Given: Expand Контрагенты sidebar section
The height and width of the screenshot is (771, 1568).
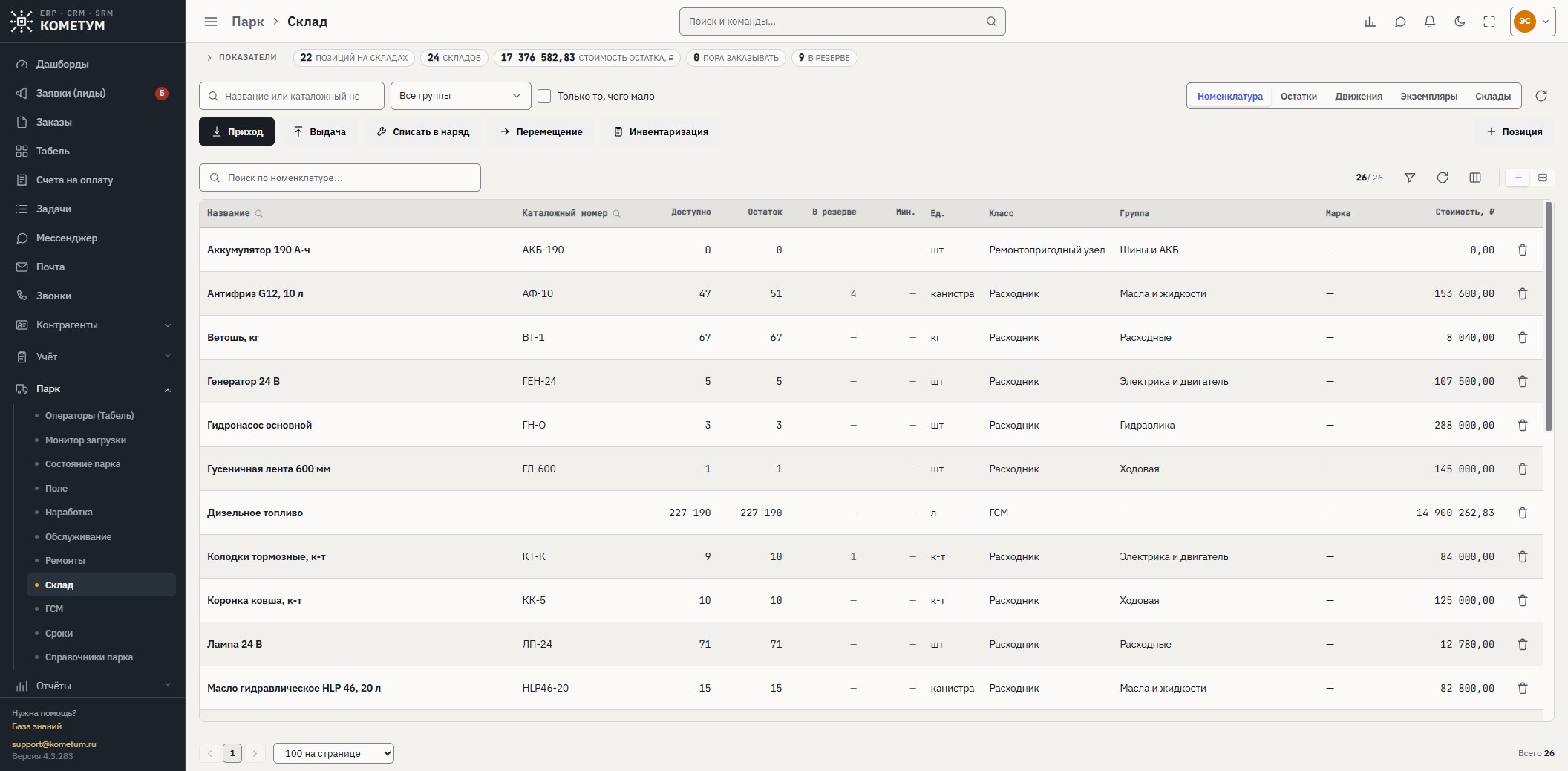Looking at the screenshot, I should [93, 325].
